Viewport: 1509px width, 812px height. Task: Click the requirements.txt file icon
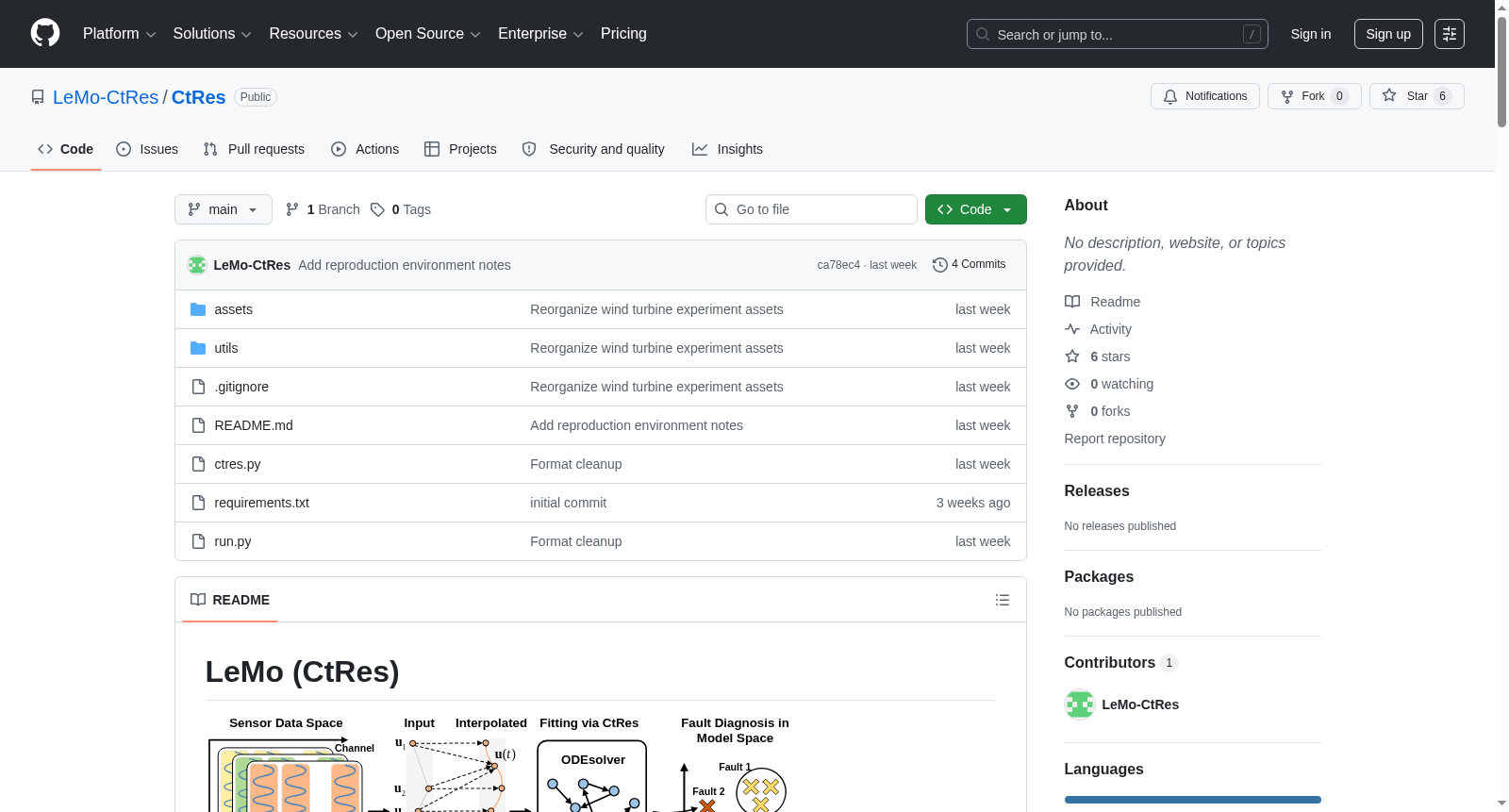pos(198,503)
